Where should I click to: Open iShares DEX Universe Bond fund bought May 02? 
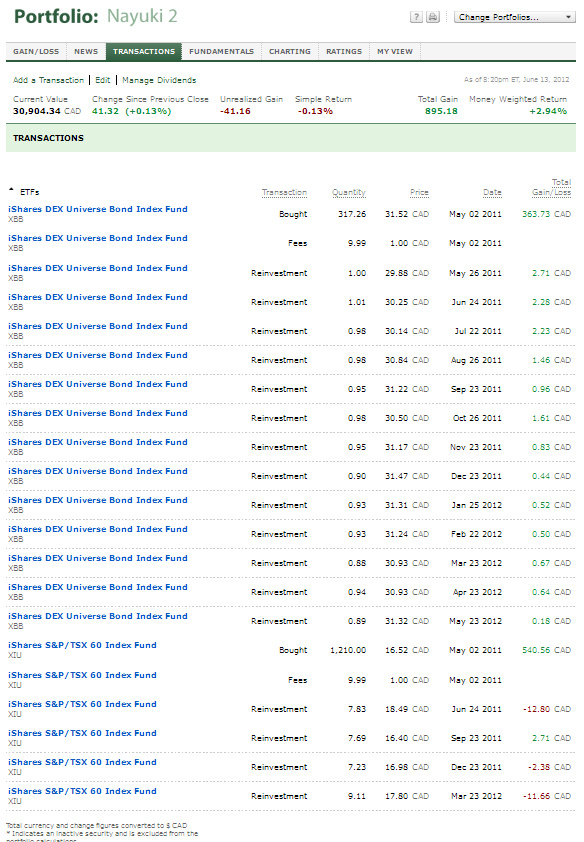(x=98, y=209)
